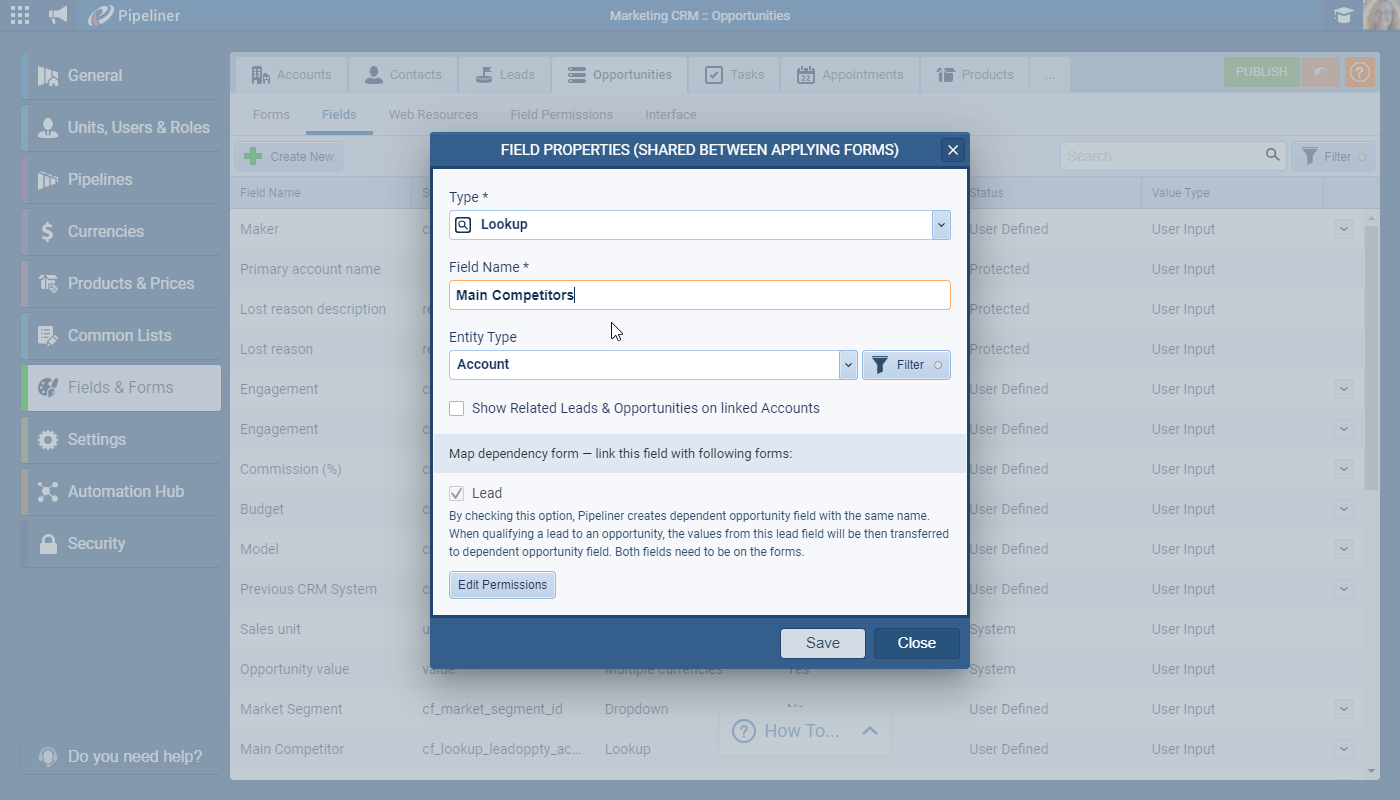Screen dimensions: 1400x800
Task: Save the field properties
Action: (822, 643)
